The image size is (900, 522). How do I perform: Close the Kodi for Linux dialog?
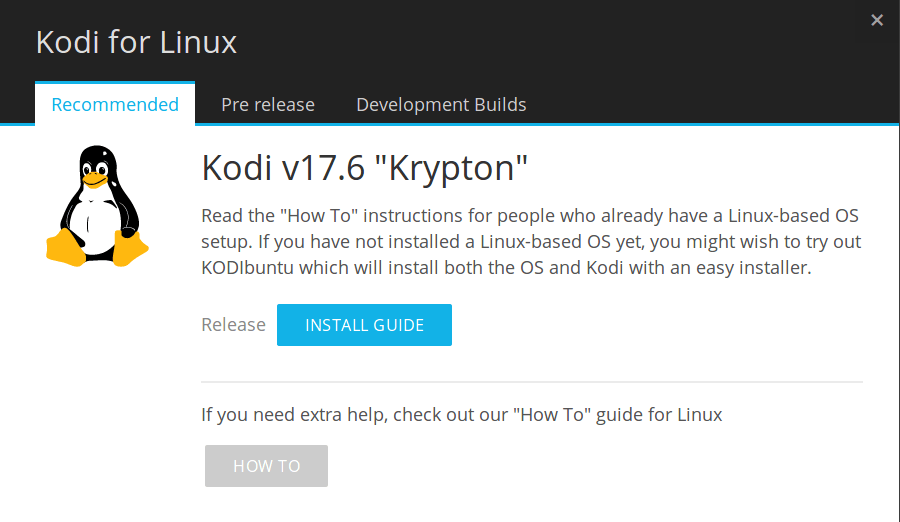tap(877, 20)
